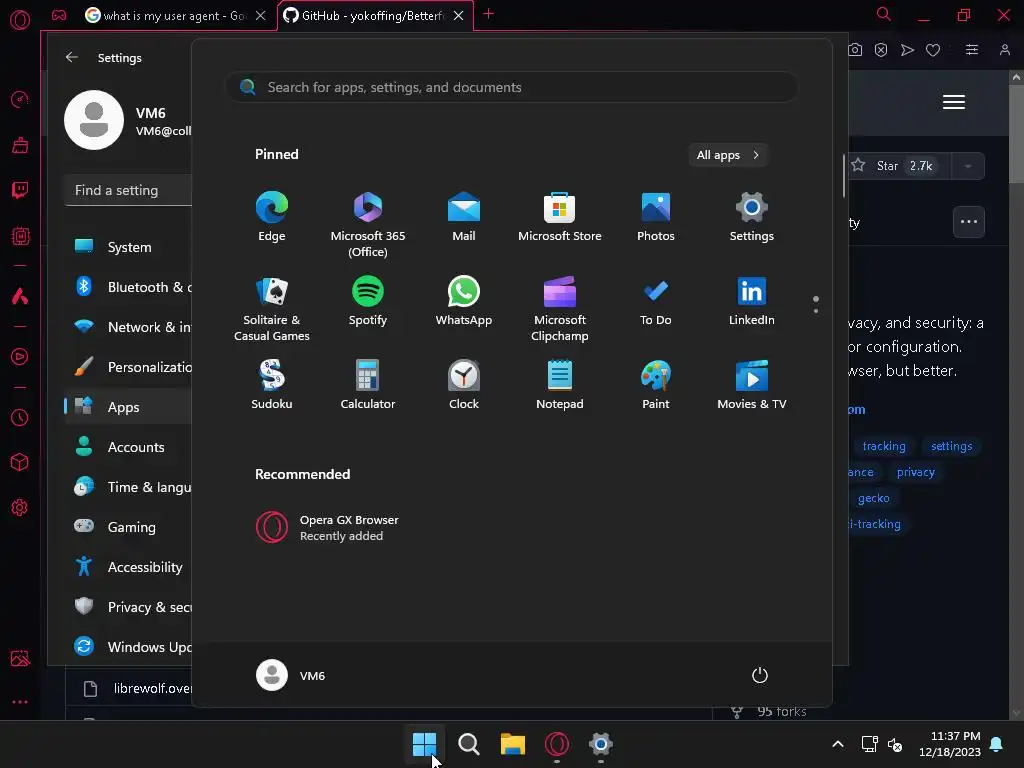Launch the Photos app
Screen dimensions: 1024x768
[x=656, y=217]
